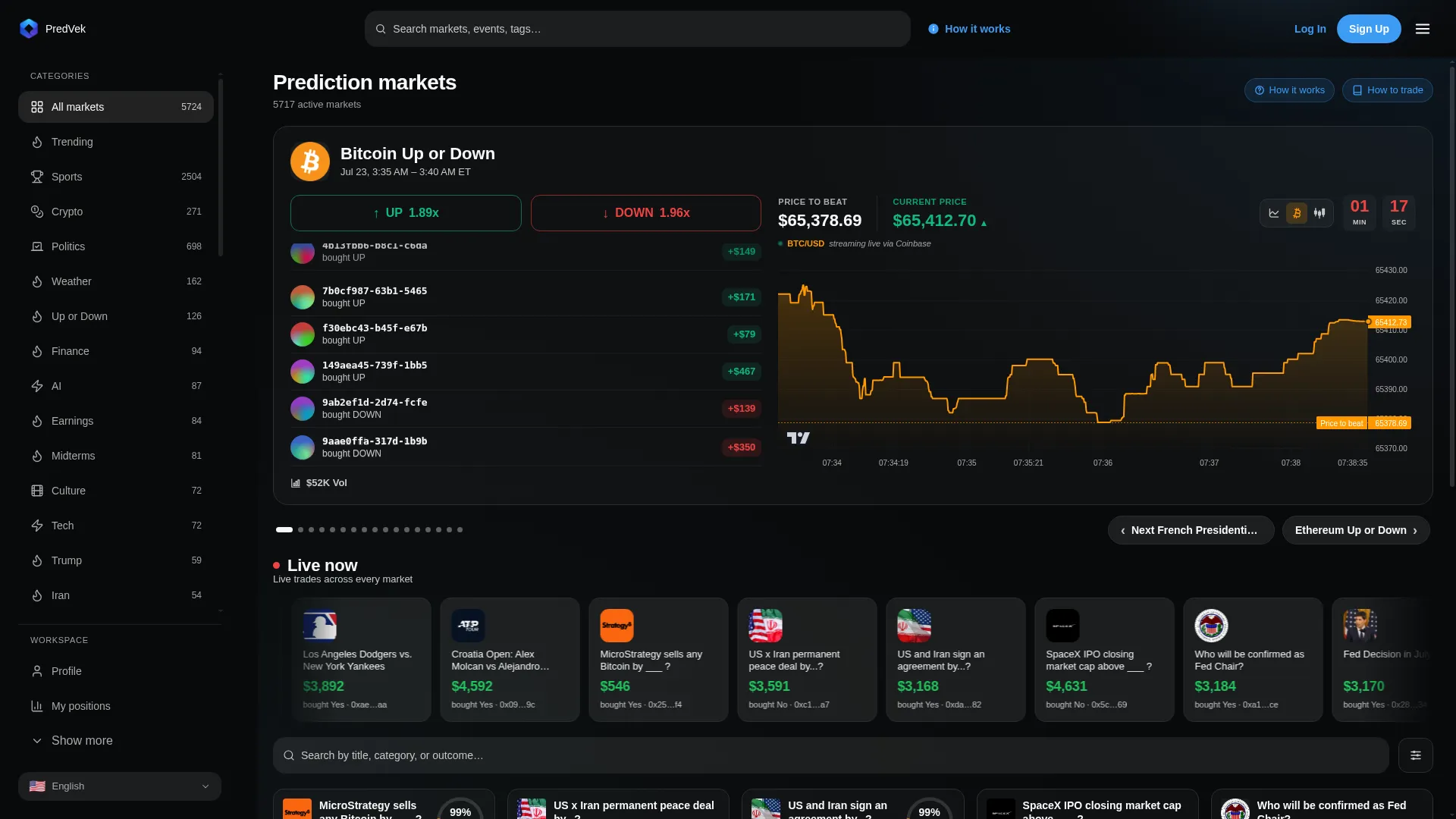Select the Bitcoin price chart mode icon
The image size is (1456, 819).
[x=1297, y=213]
